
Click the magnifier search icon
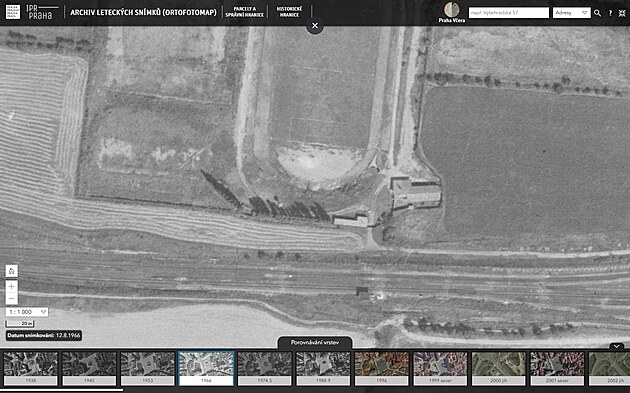coord(597,13)
